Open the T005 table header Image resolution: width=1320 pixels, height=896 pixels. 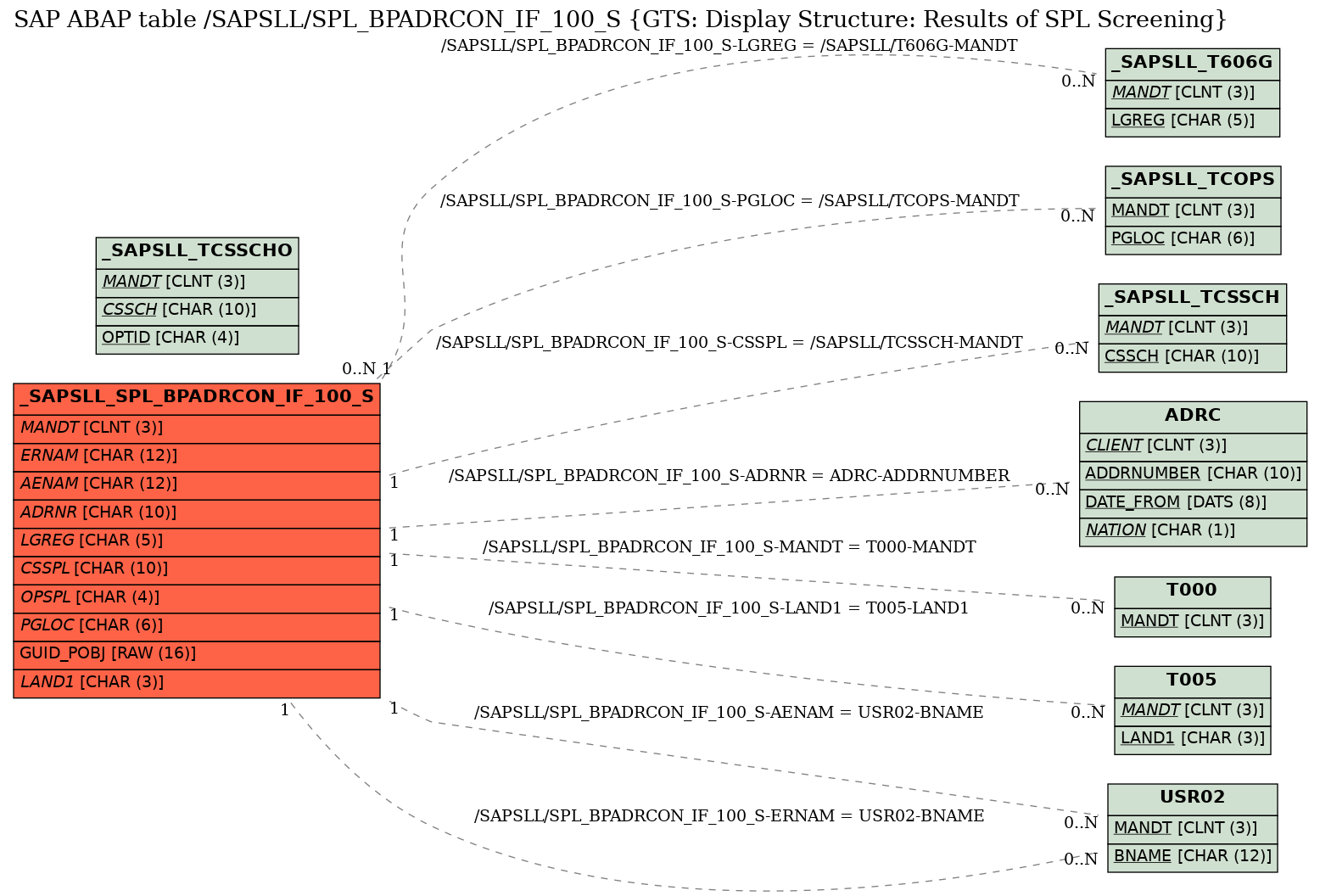pos(1192,680)
